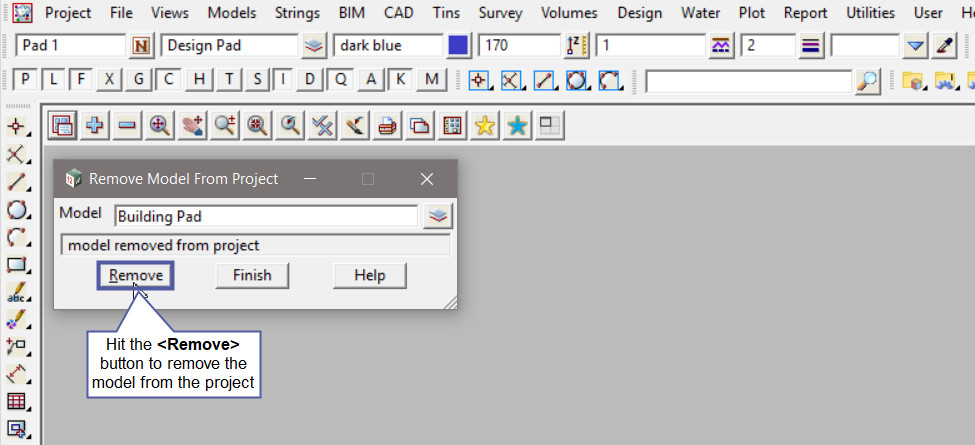
Task: Toggle the M snap button
Action: click(431, 79)
